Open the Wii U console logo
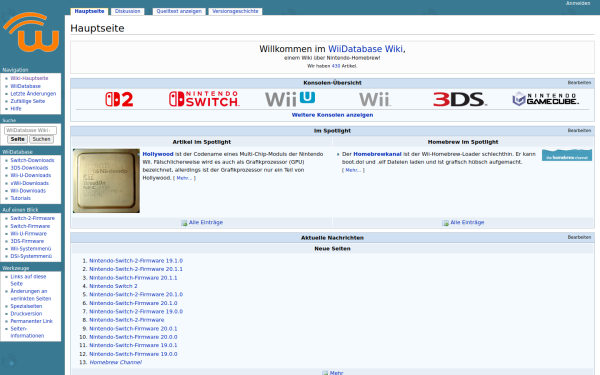The width and height of the screenshot is (600, 375). point(290,99)
